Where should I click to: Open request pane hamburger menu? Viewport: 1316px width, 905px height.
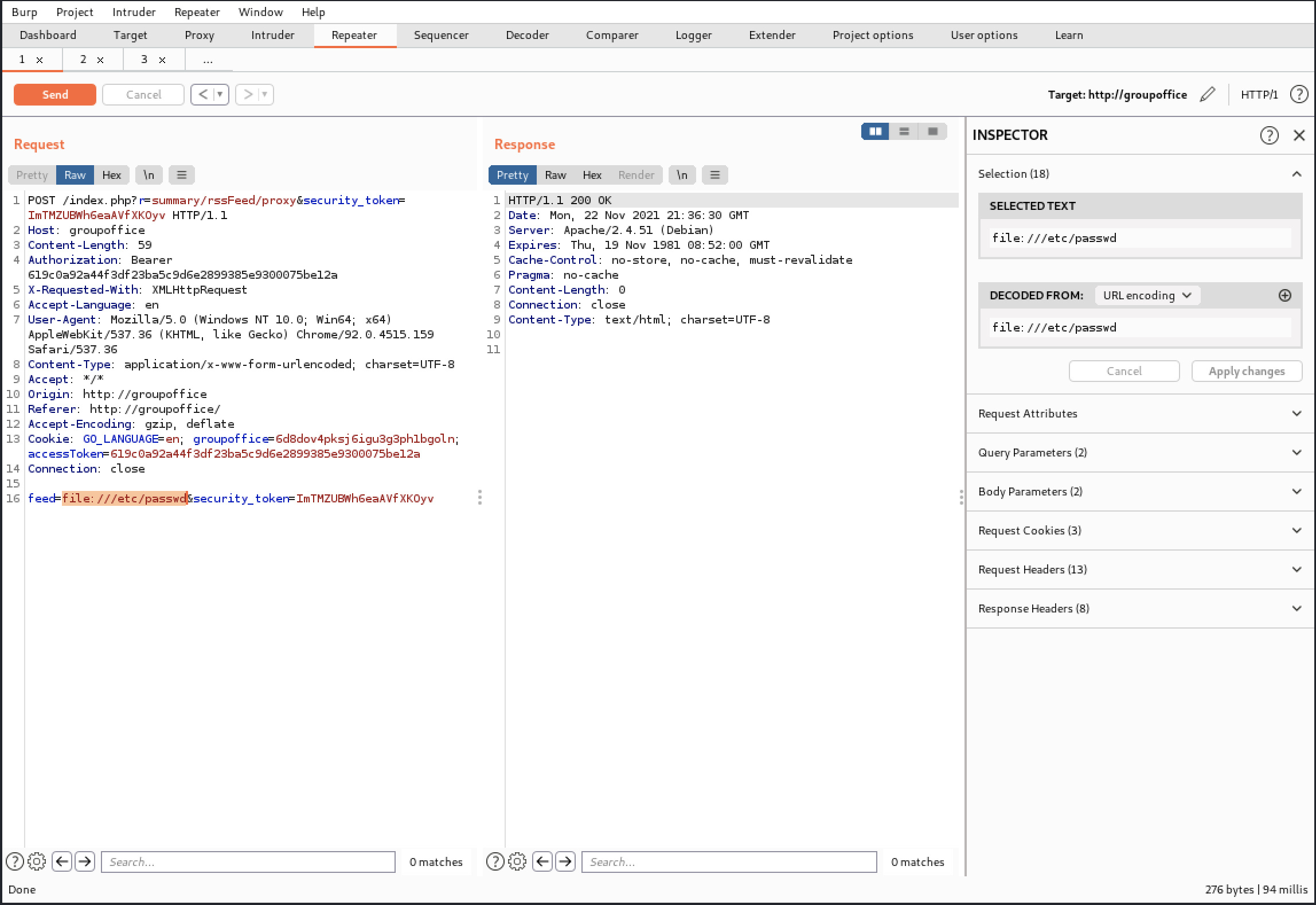(x=182, y=175)
